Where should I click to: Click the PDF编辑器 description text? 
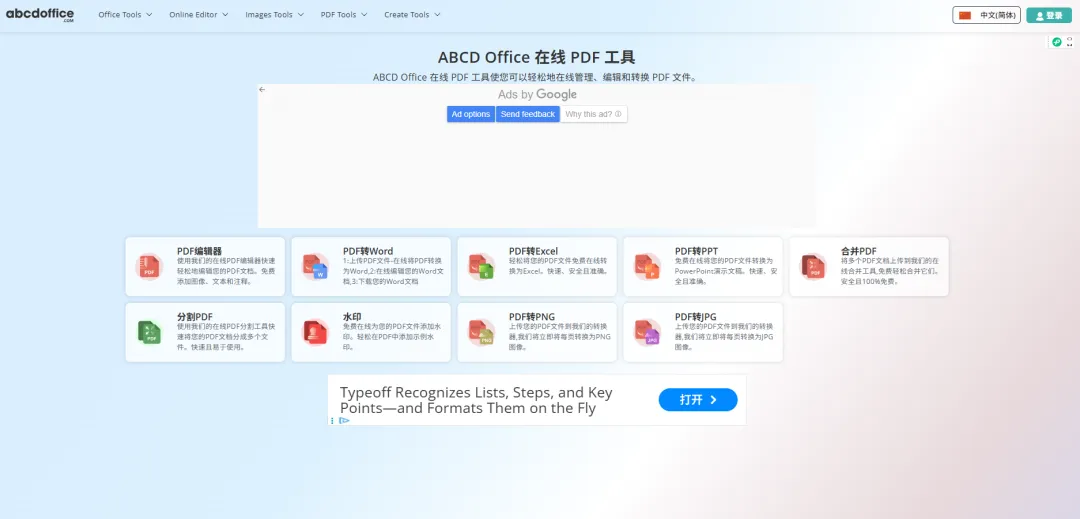227,271
